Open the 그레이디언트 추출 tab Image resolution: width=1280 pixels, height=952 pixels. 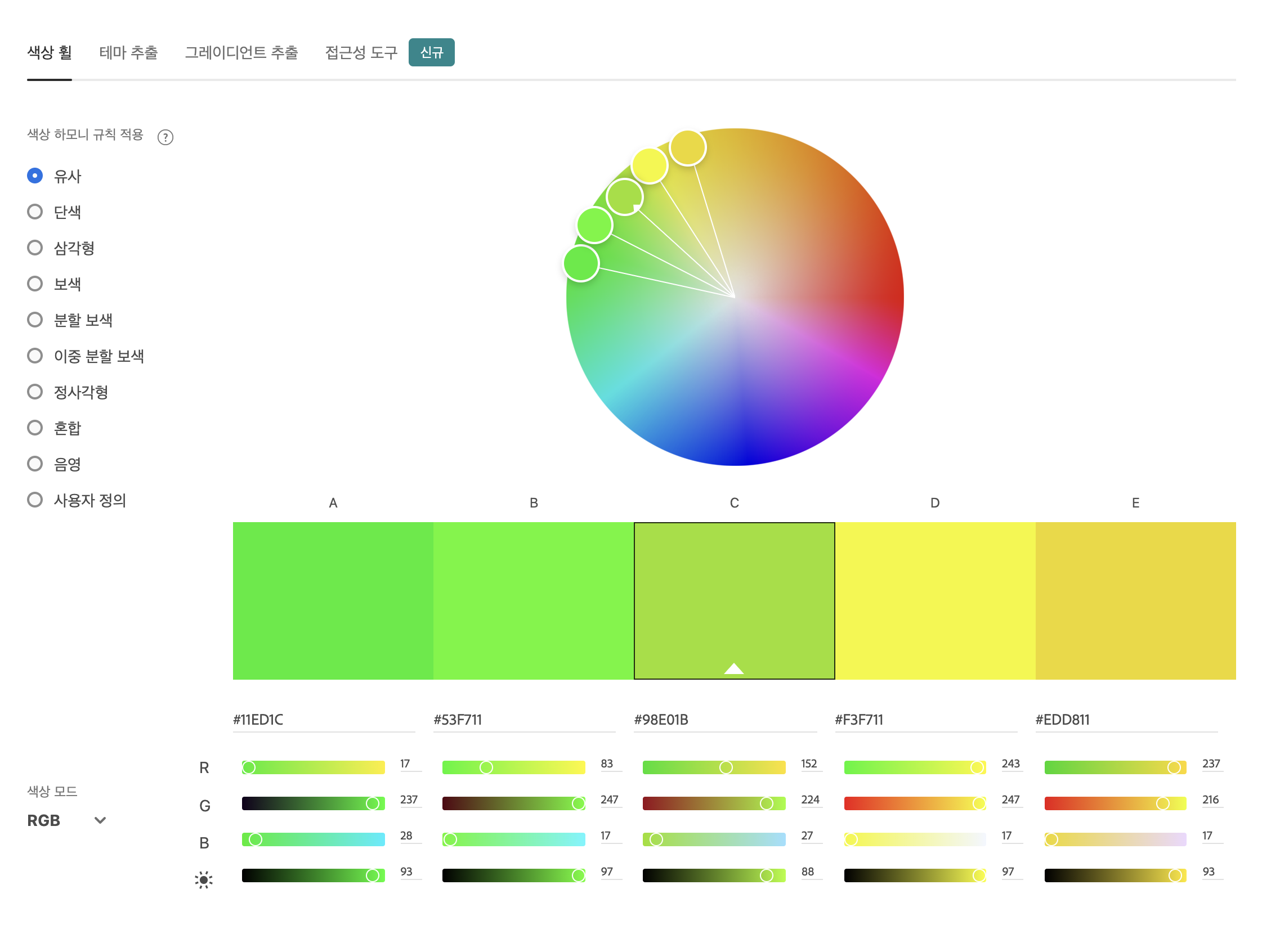[241, 52]
